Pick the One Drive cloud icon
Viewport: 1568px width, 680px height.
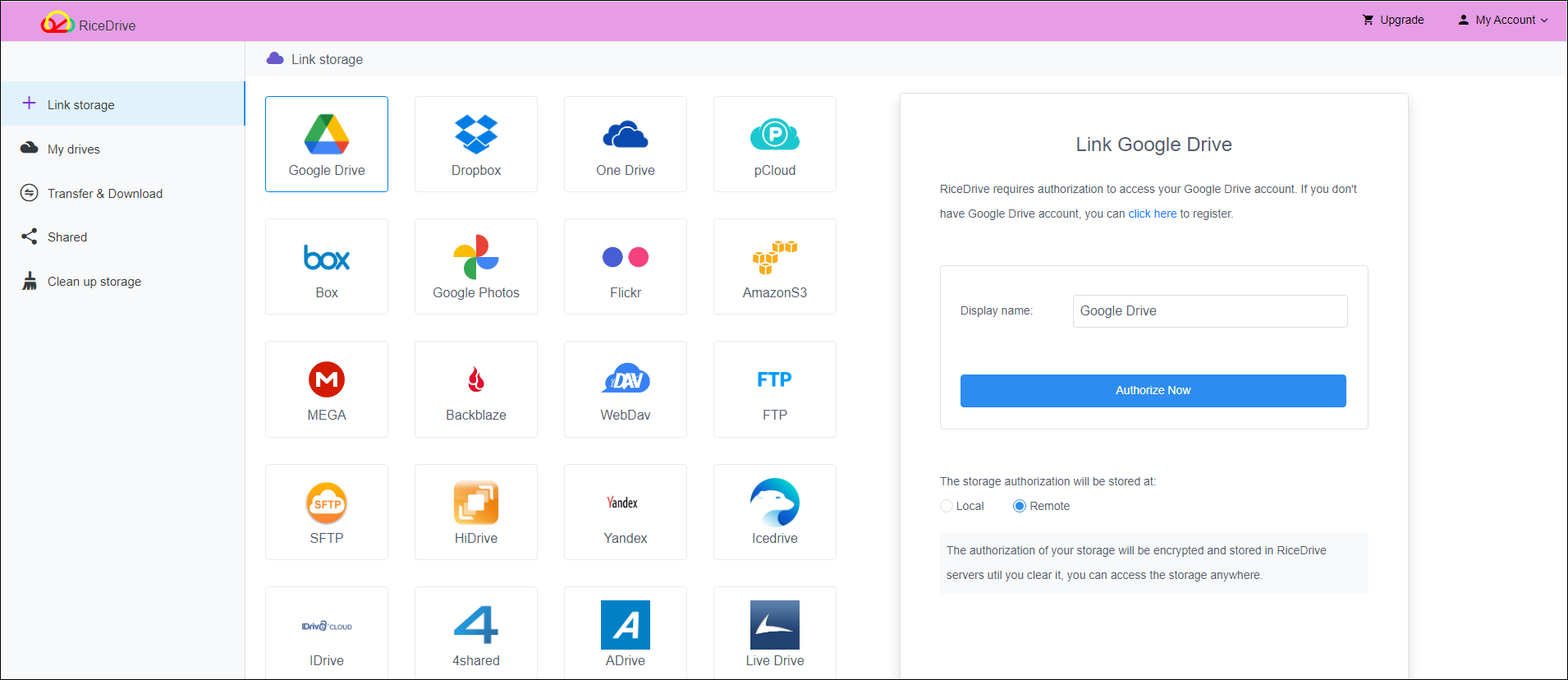click(626, 135)
